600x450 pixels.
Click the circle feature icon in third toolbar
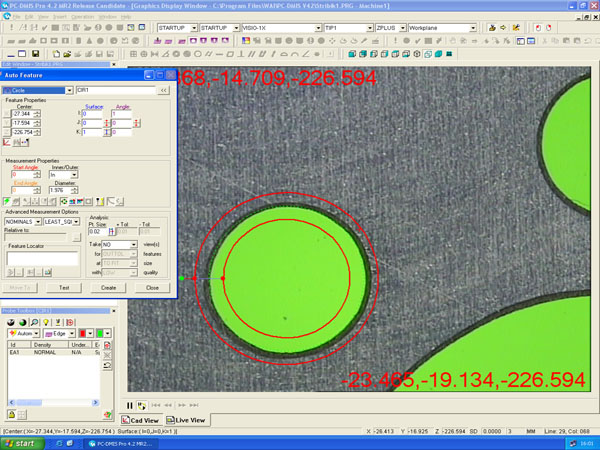(198, 54)
